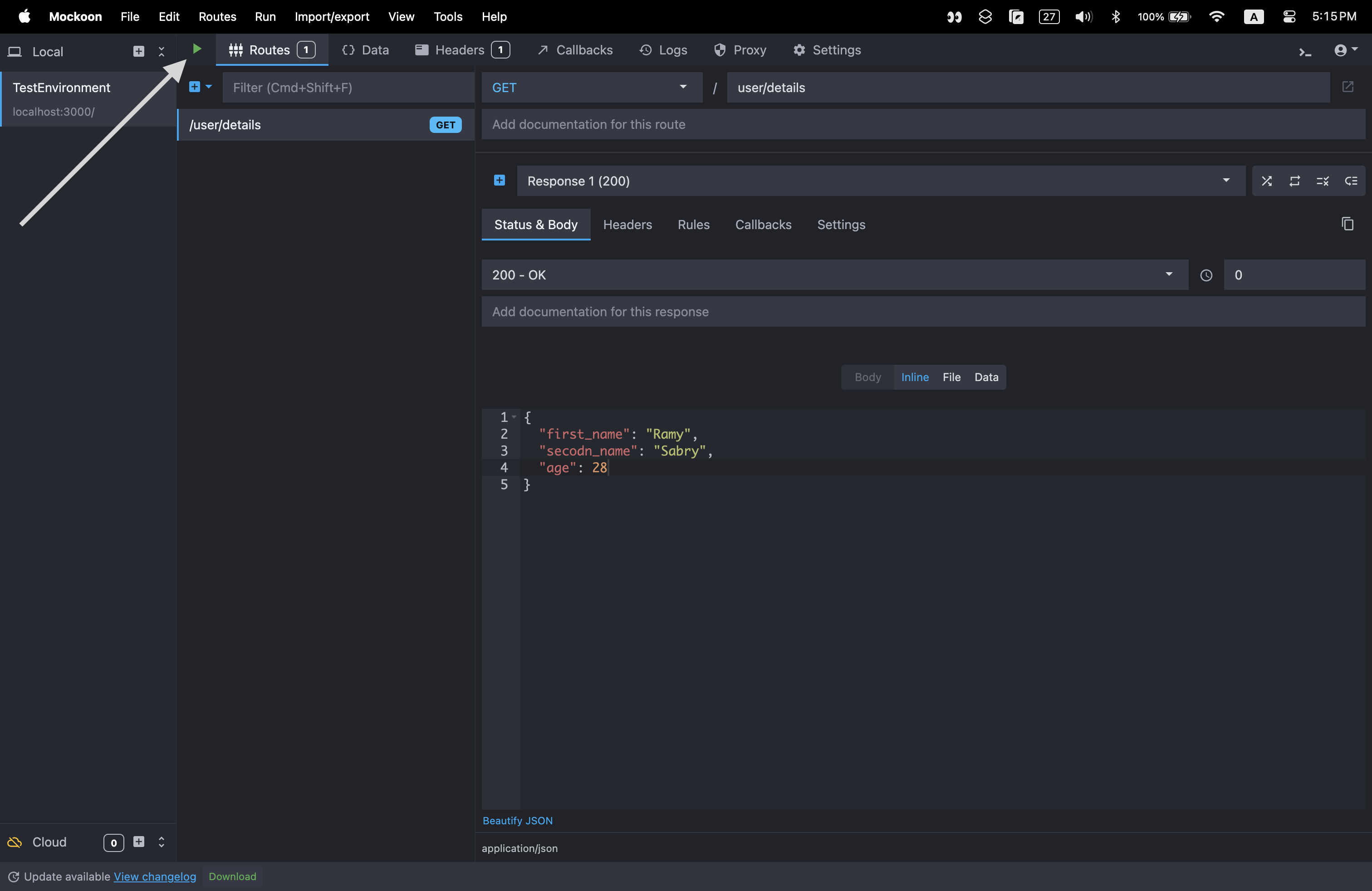The width and height of the screenshot is (1372, 891).
Task: Click the routes filter field
Action: click(x=348, y=88)
